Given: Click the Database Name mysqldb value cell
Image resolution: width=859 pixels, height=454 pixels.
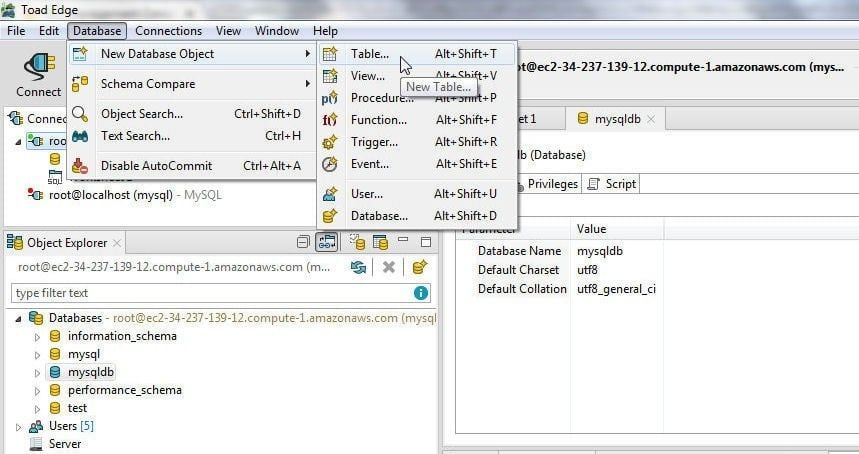Looking at the screenshot, I should point(600,251).
